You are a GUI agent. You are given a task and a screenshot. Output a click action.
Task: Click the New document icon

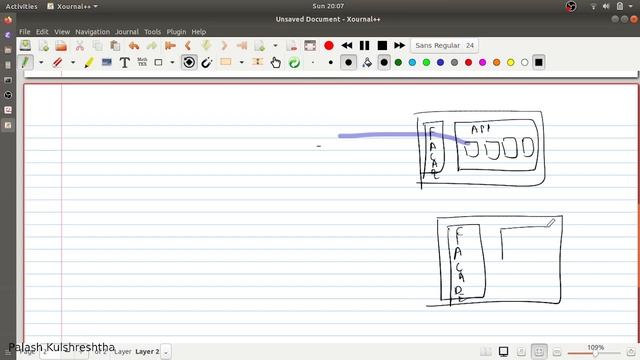(x=43, y=45)
